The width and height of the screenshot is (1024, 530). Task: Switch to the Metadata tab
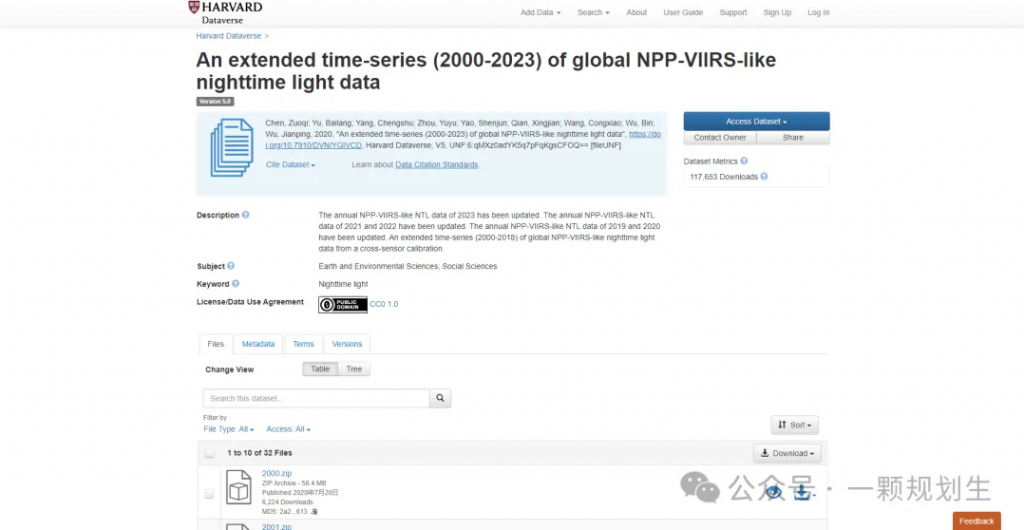(x=258, y=344)
